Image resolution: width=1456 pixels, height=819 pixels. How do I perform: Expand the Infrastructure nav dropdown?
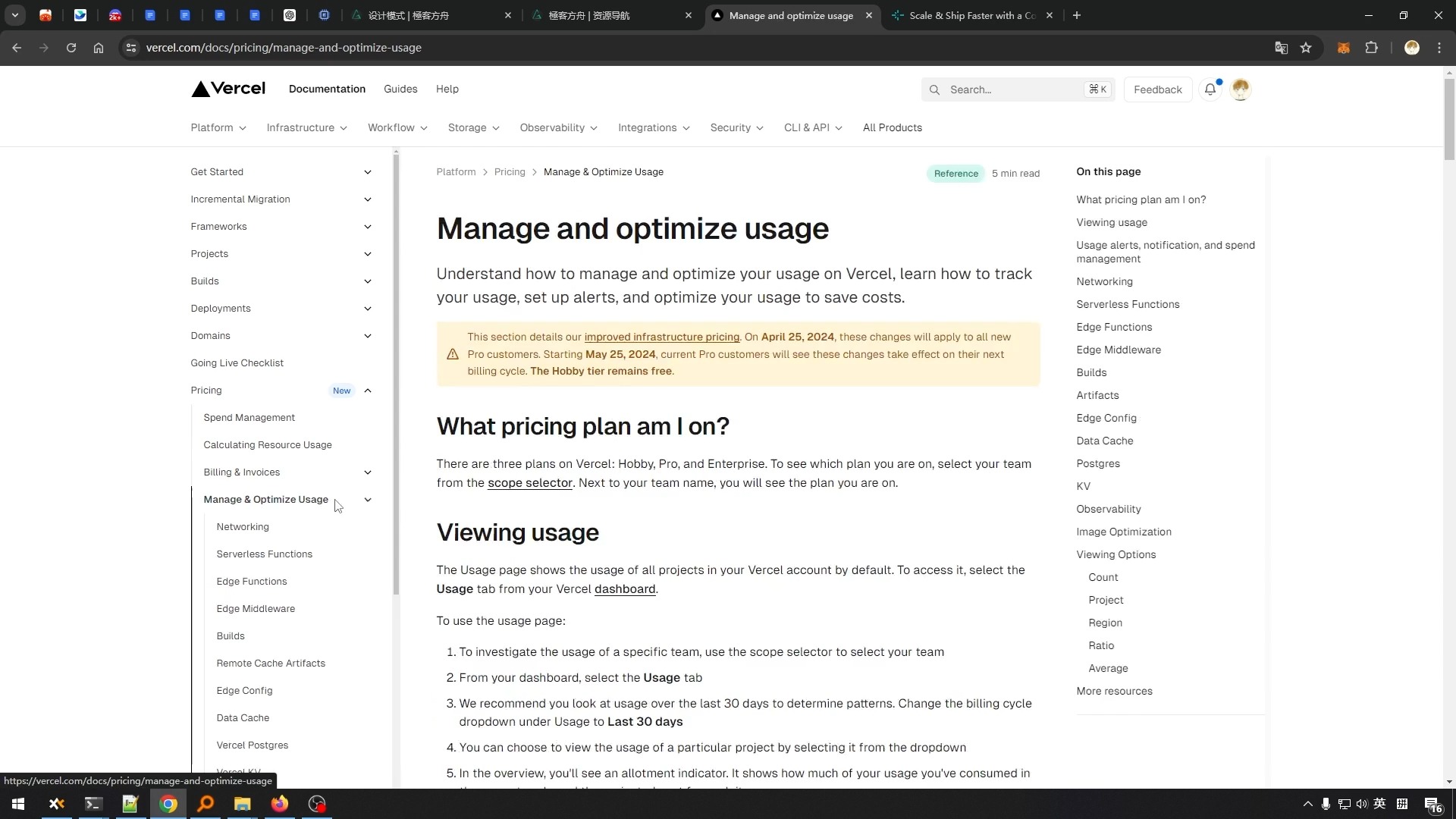tap(306, 127)
